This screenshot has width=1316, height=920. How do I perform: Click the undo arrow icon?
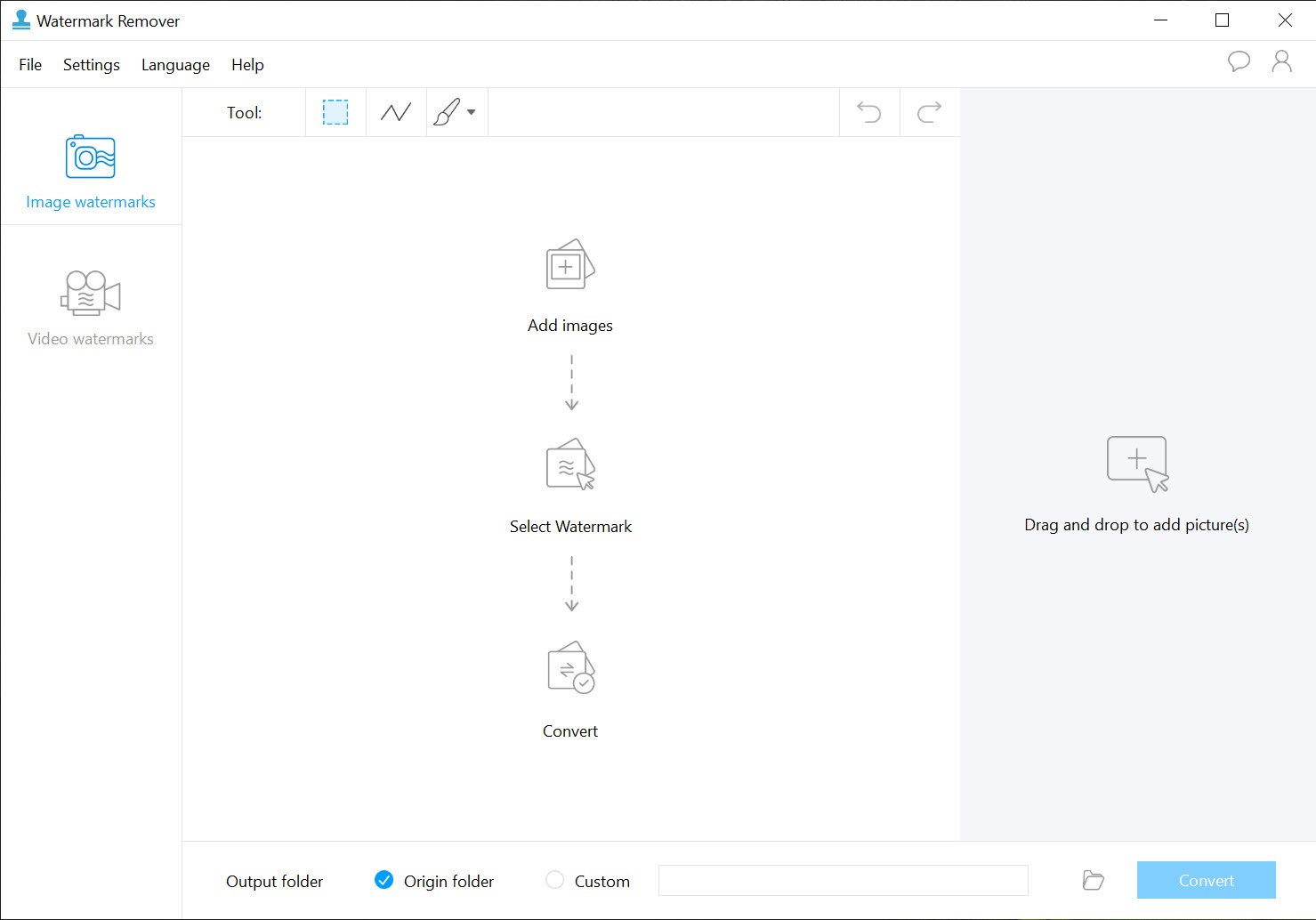pos(869,112)
